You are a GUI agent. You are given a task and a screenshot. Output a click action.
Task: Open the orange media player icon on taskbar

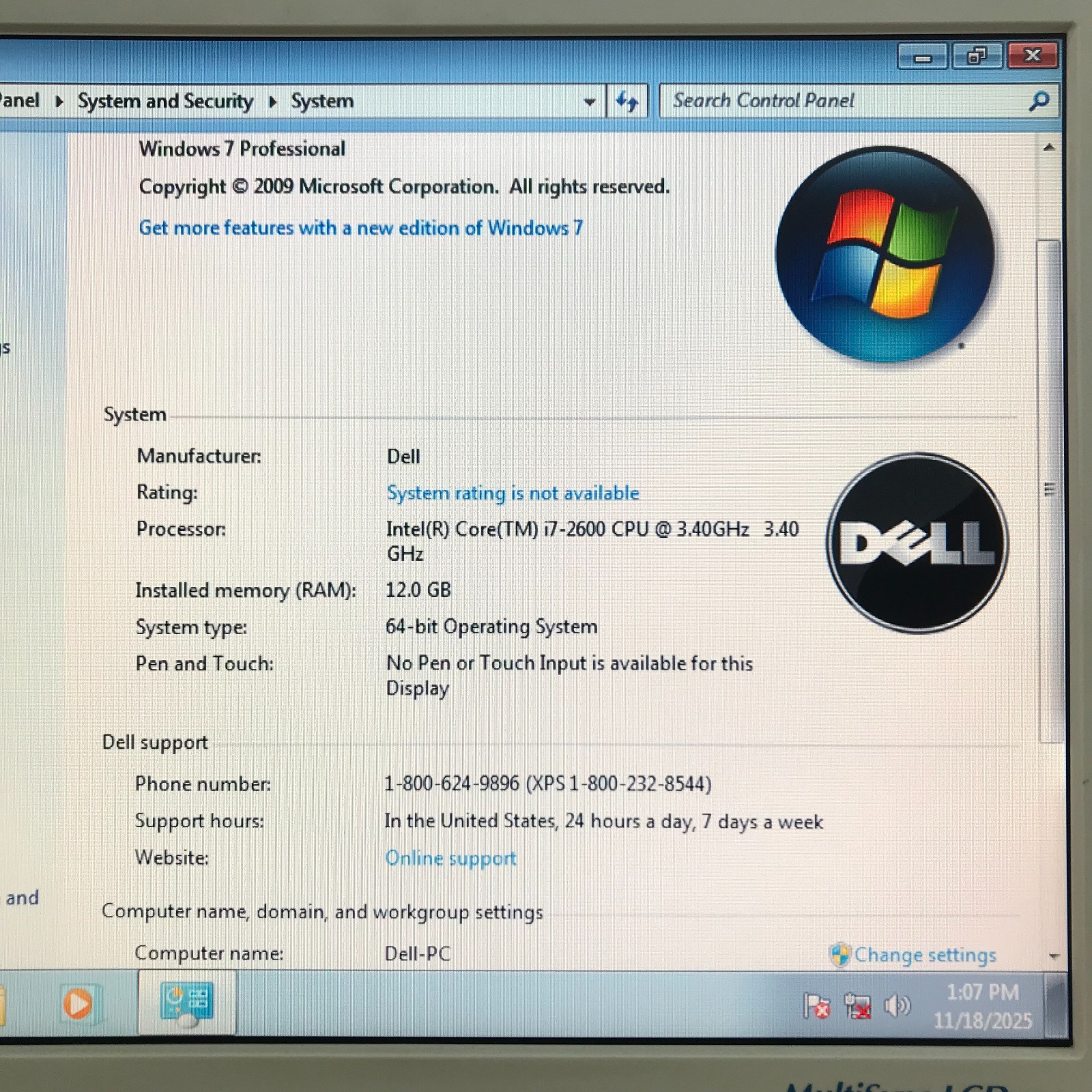77,1002
